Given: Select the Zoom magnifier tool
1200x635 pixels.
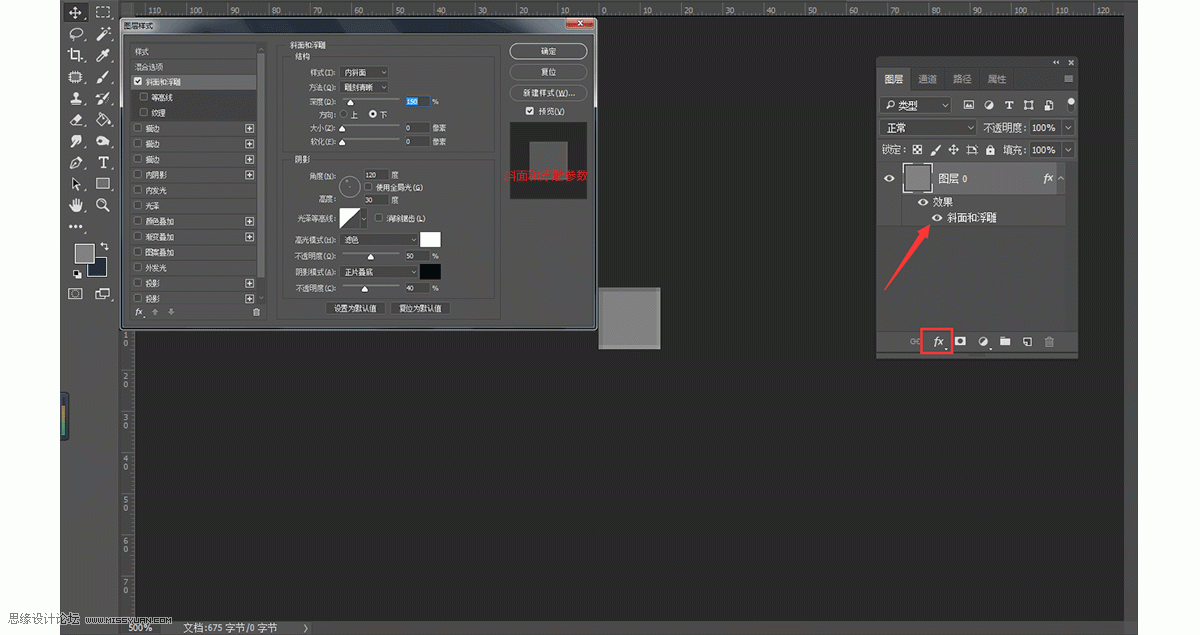Looking at the screenshot, I should (x=103, y=205).
